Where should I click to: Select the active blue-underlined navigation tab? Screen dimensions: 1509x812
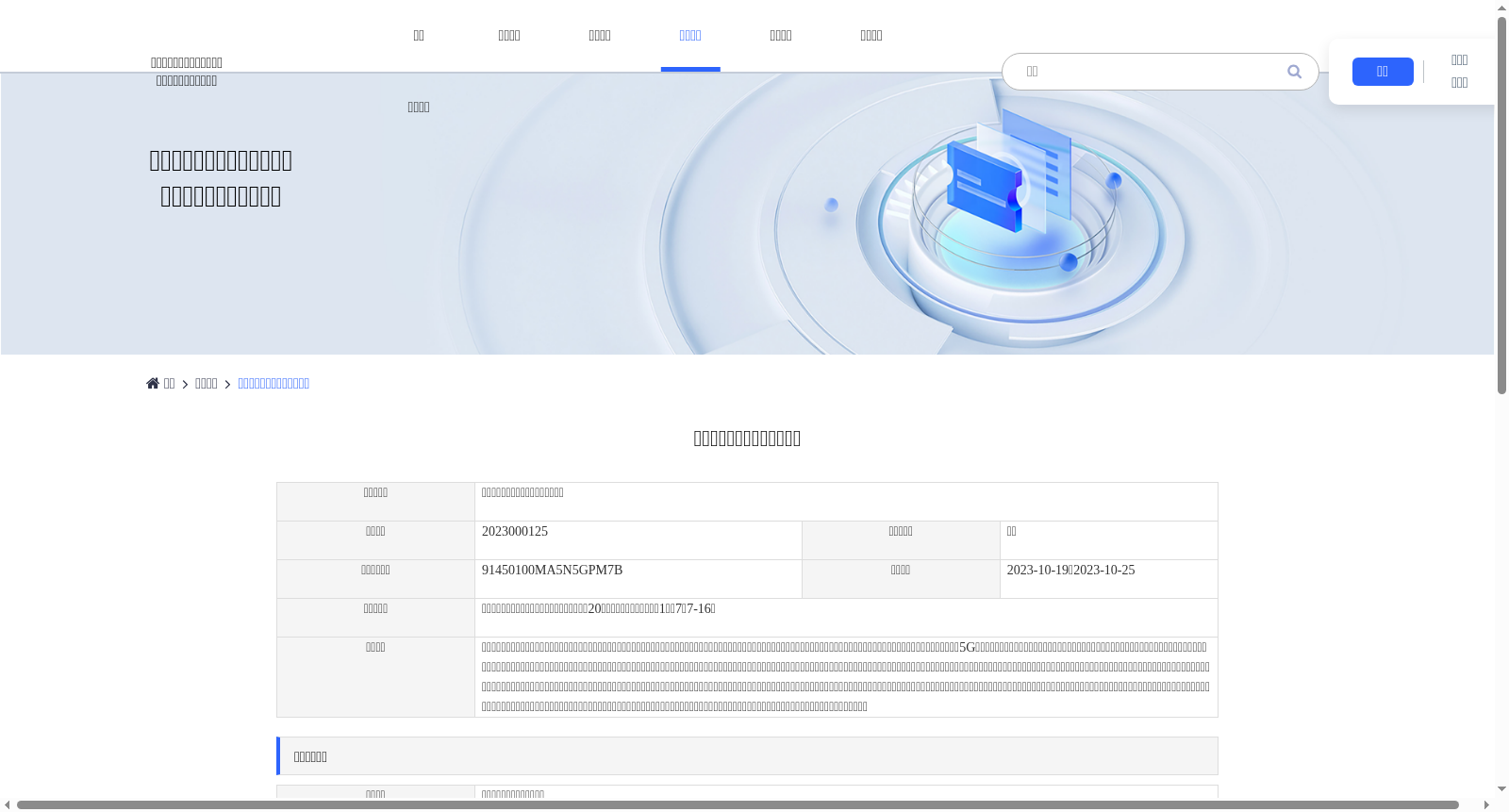690,36
